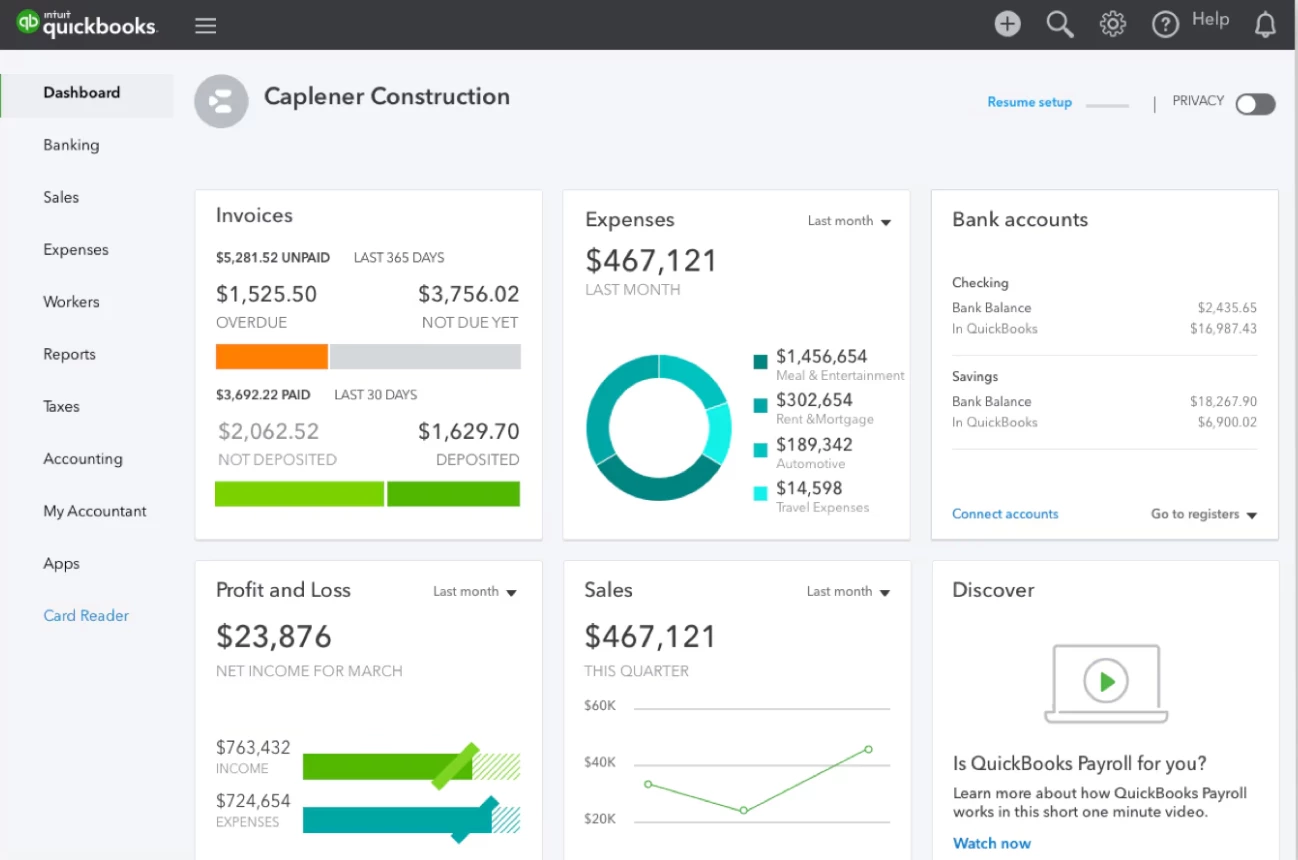Click the Card Reader link
Viewport: 1298px width, 860px height.
pos(86,616)
